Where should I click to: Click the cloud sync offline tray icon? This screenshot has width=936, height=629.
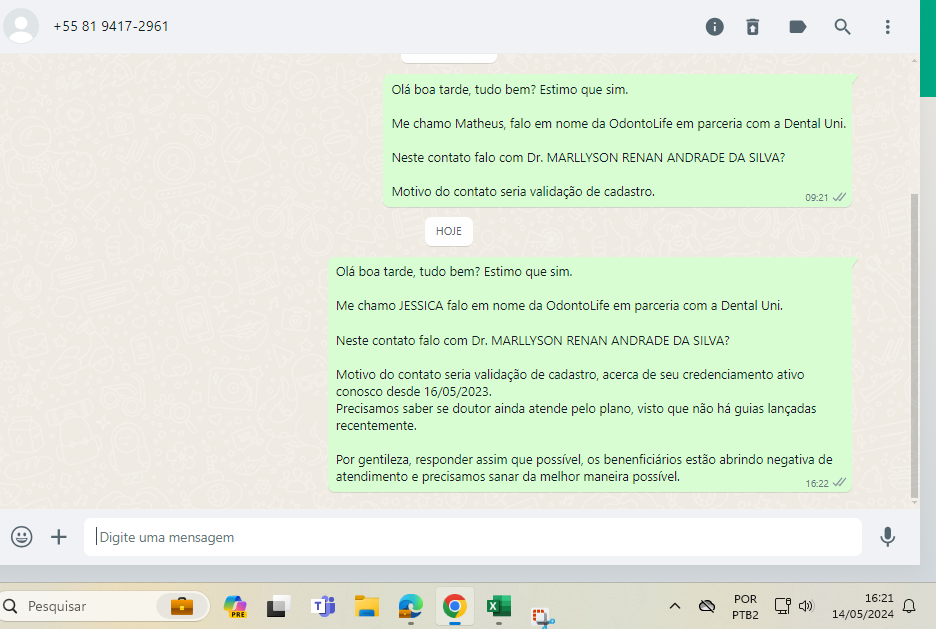(x=707, y=606)
